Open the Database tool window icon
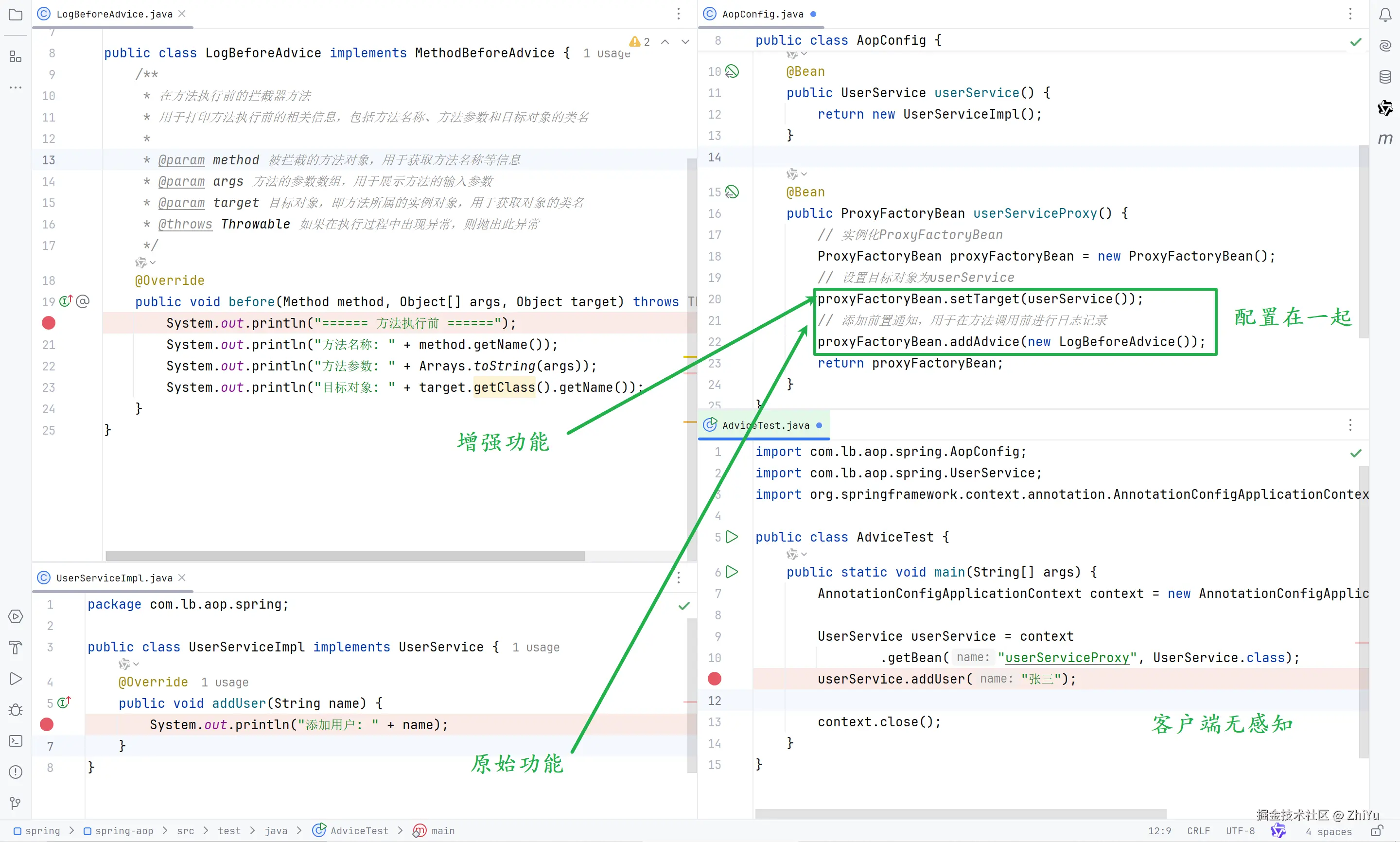Viewport: 1400px width, 842px height. [x=1384, y=77]
